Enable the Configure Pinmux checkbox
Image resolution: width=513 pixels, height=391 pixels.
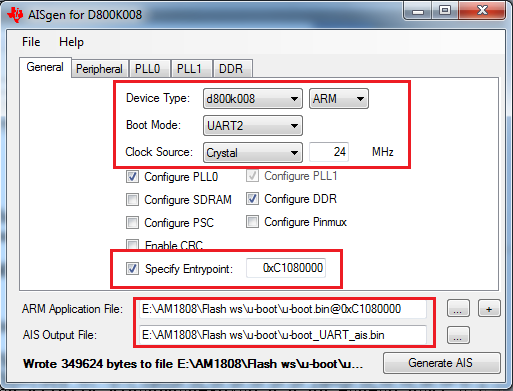[252, 221]
